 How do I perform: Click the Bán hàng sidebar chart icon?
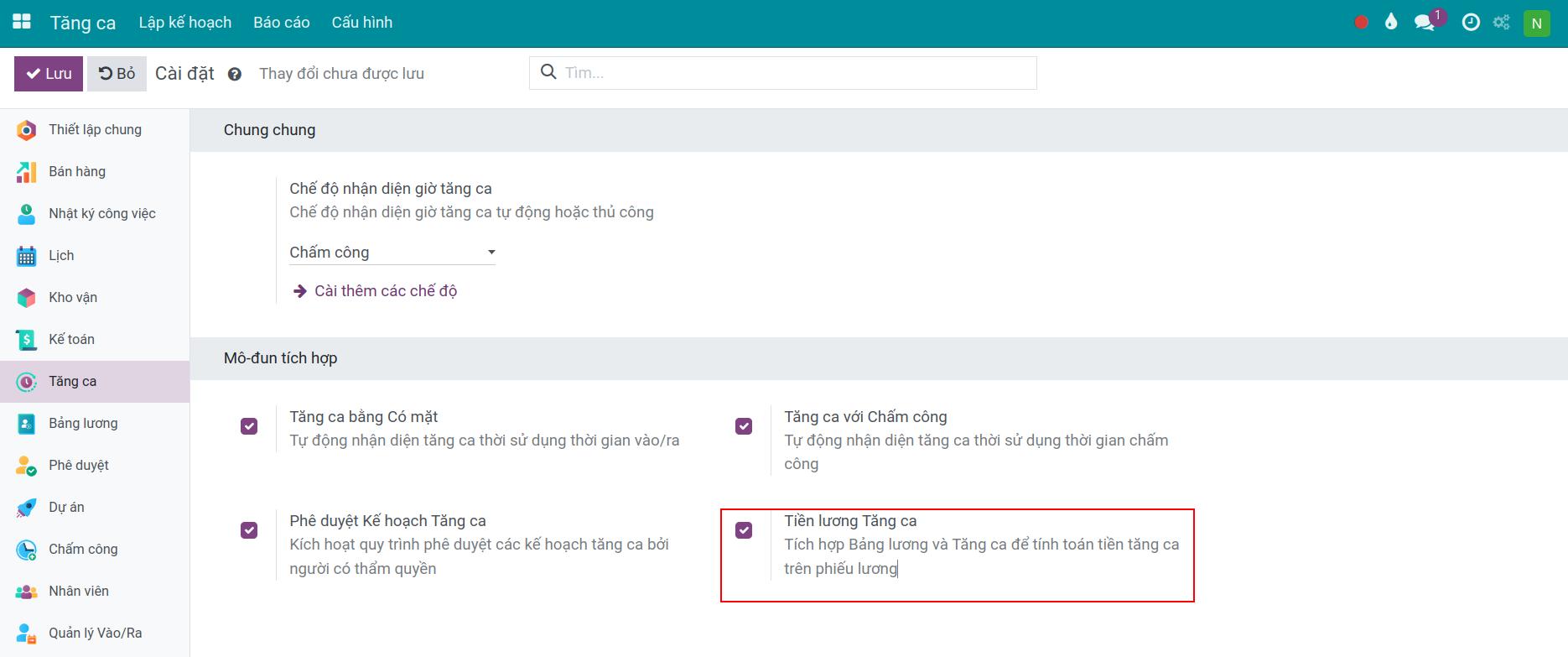pos(27,172)
